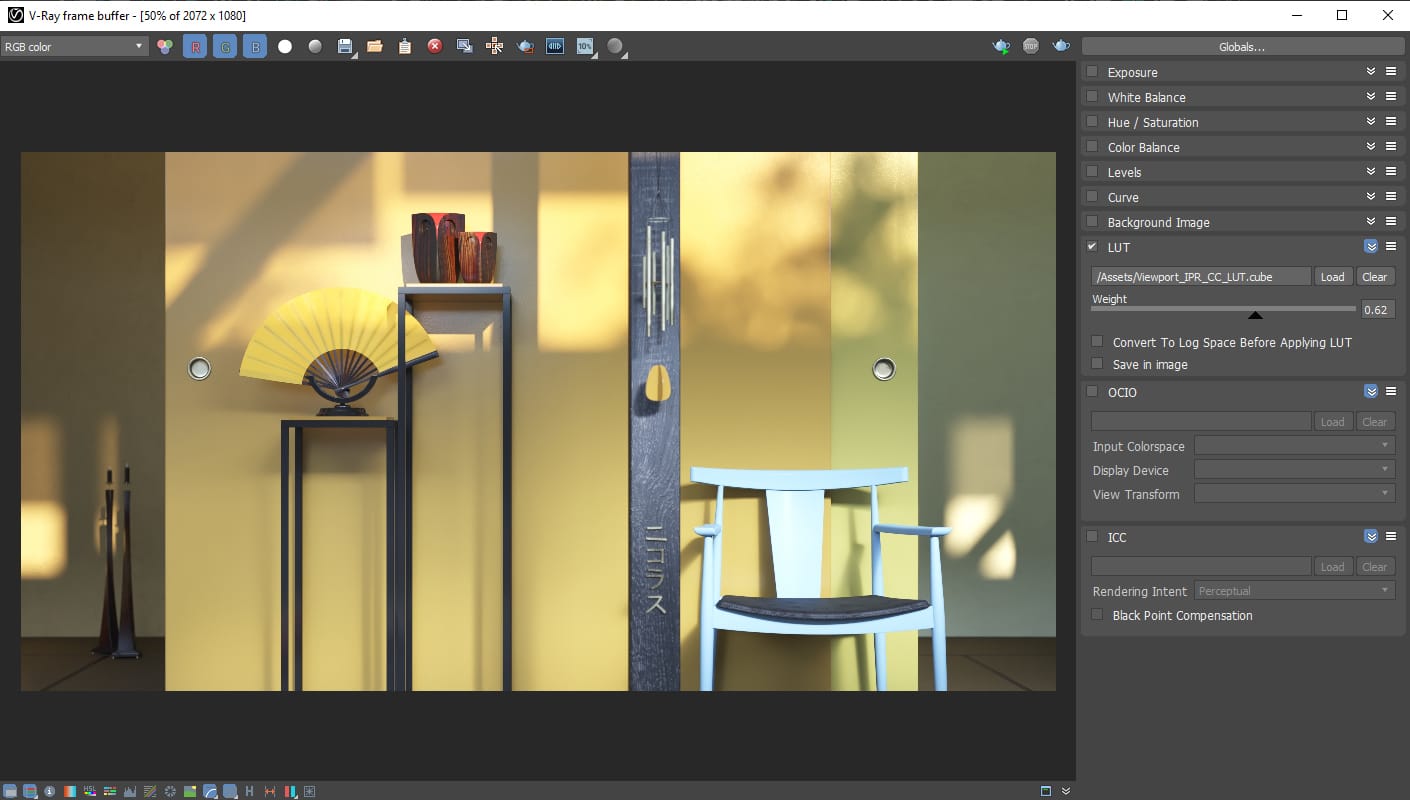Check the Save in image option
This screenshot has width=1410, height=800.
(1098, 364)
